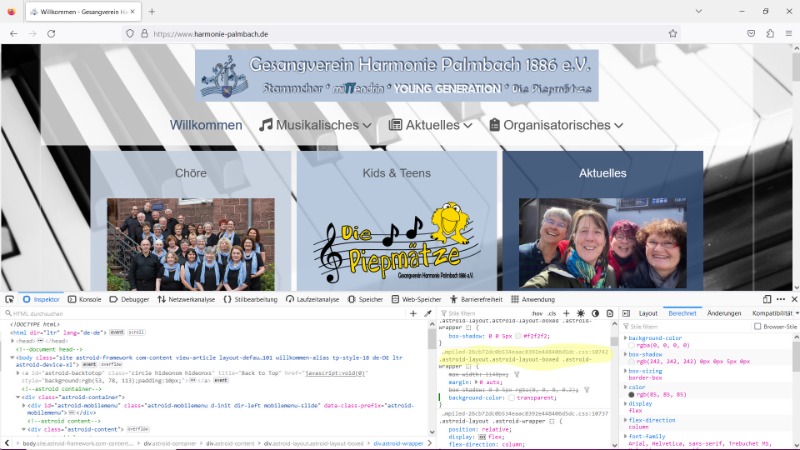
Task: Enable the Browser-Stile checkbox
Action: click(x=758, y=327)
